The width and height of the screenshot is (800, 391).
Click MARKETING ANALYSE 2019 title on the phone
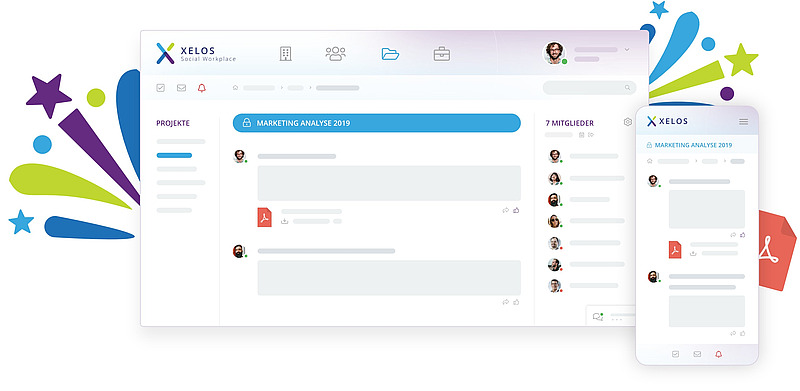pos(693,145)
